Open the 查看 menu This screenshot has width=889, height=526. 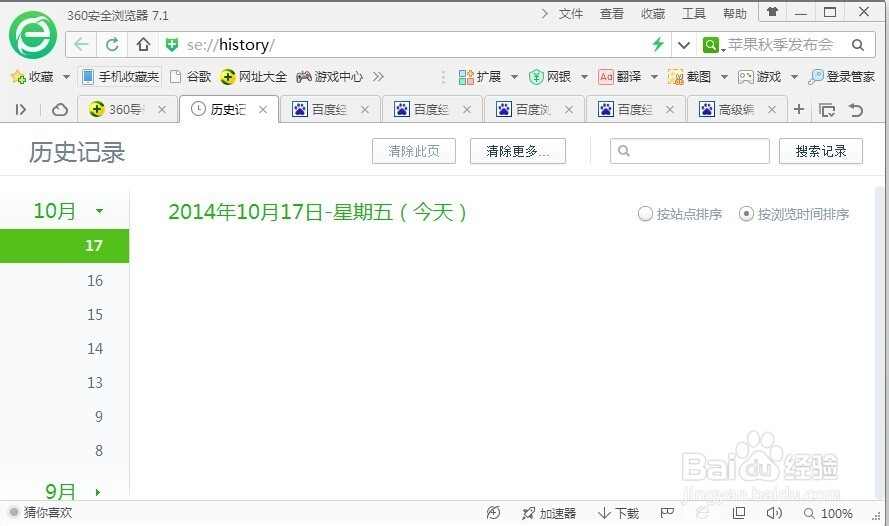coord(612,14)
